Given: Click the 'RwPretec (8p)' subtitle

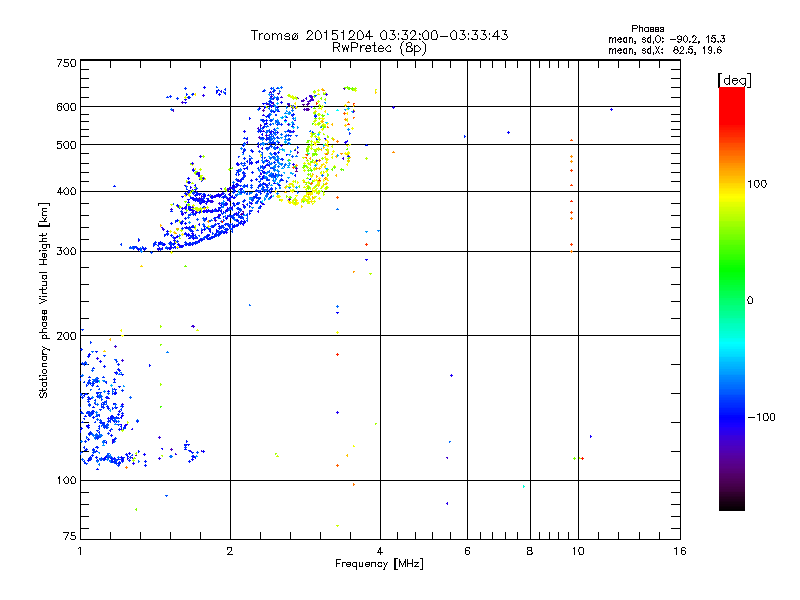Looking at the screenshot, I should click(x=379, y=48).
